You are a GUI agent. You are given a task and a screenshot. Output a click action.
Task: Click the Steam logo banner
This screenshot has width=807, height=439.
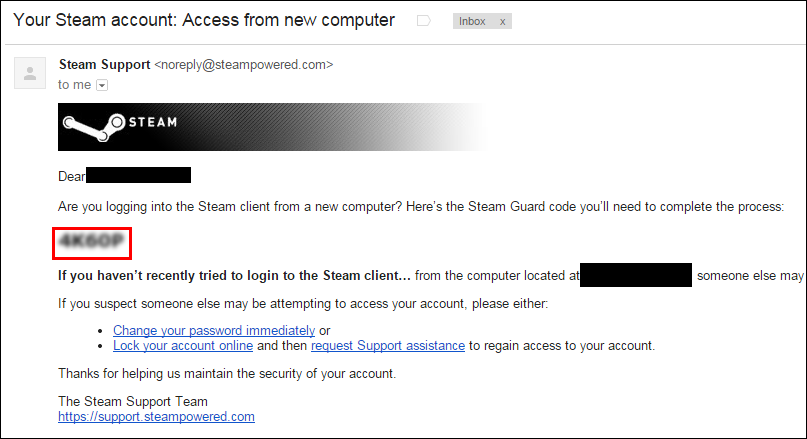click(272, 127)
